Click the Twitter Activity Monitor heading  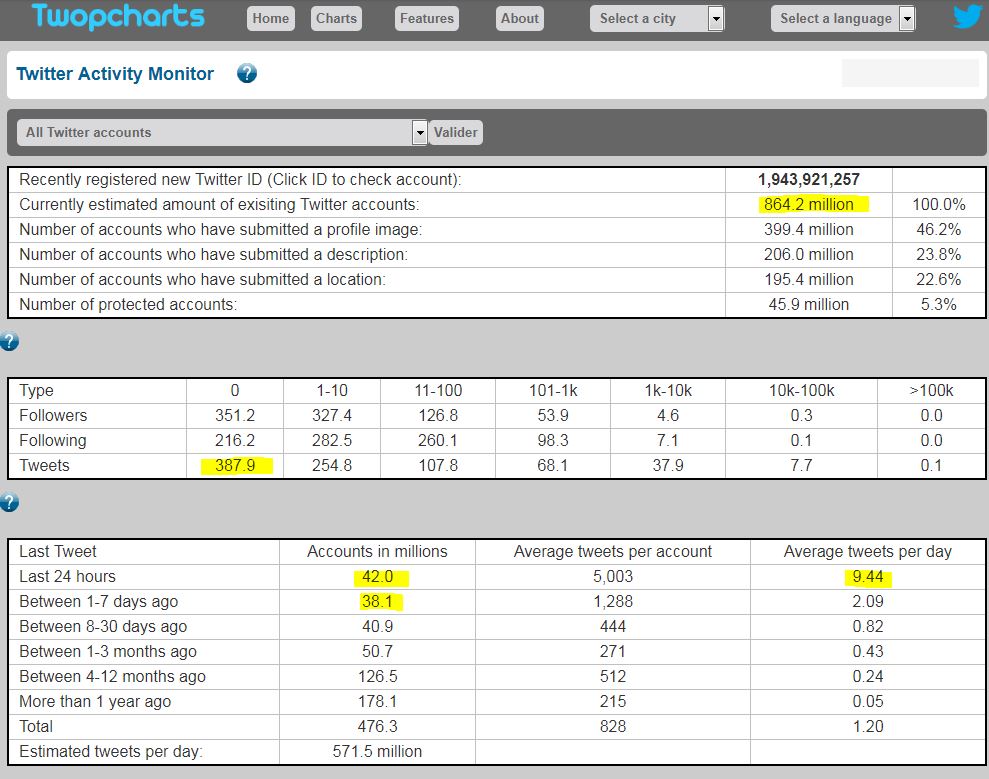[115, 74]
